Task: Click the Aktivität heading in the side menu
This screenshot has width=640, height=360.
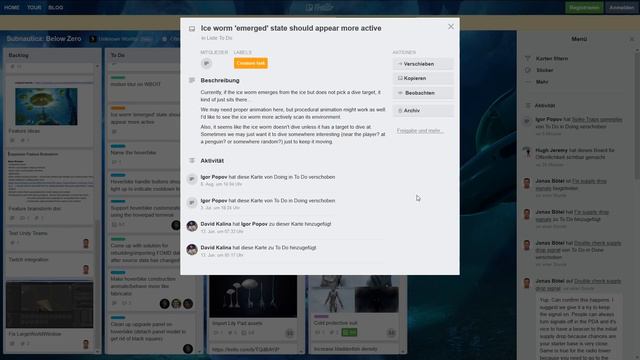Action: (x=544, y=106)
